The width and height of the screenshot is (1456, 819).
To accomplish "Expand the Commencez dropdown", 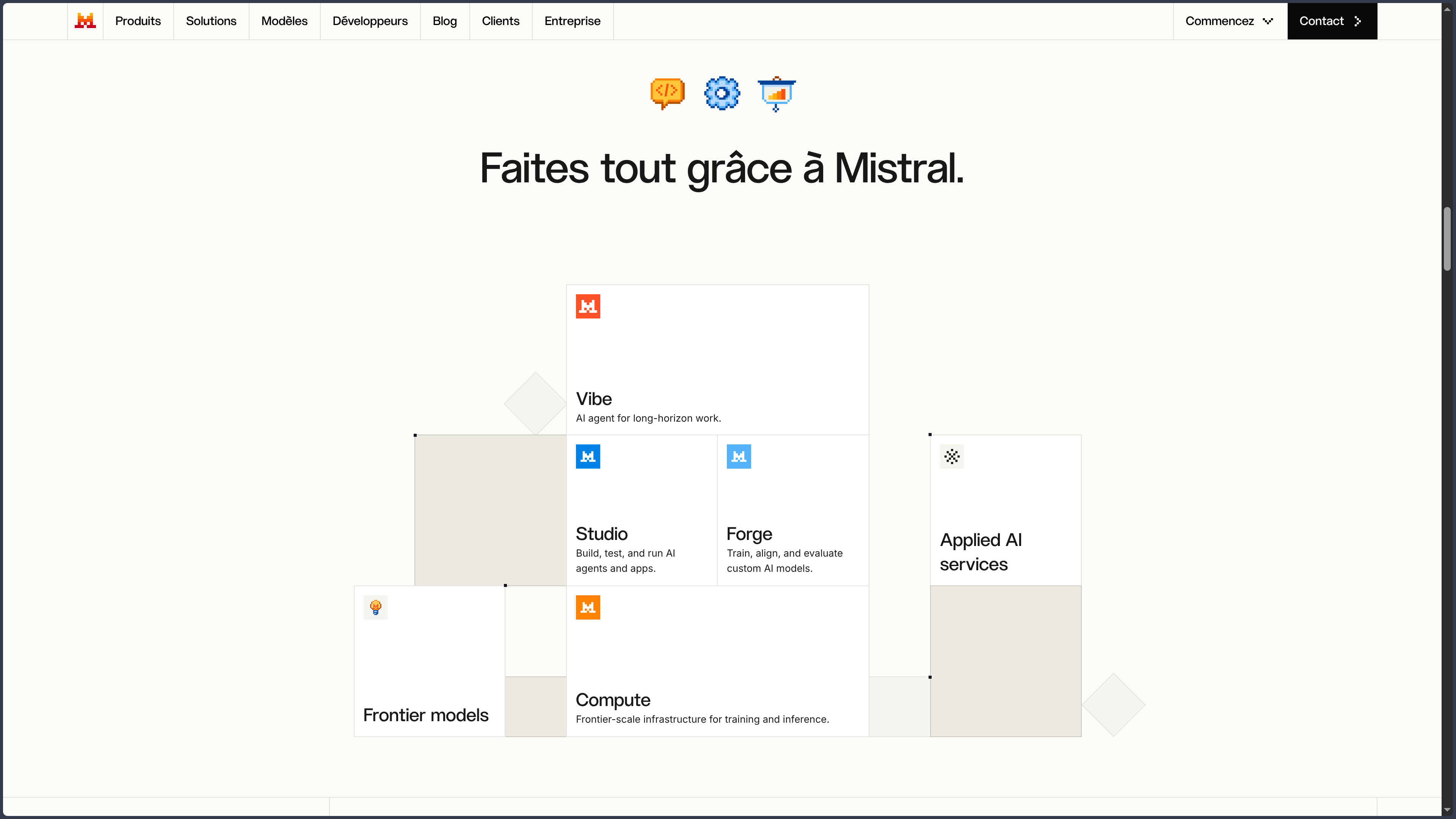I will [x=1230, y=21].
